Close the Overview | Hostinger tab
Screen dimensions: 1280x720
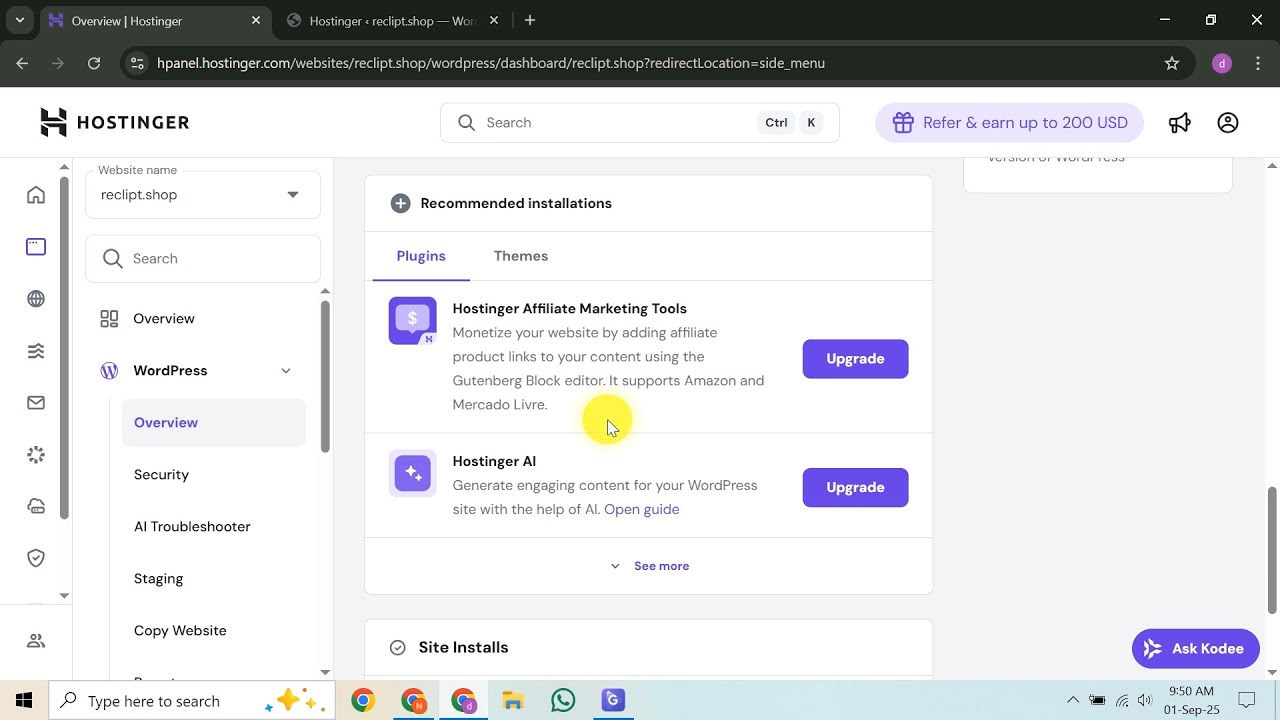pyautogui.click(x=256, y=20)
